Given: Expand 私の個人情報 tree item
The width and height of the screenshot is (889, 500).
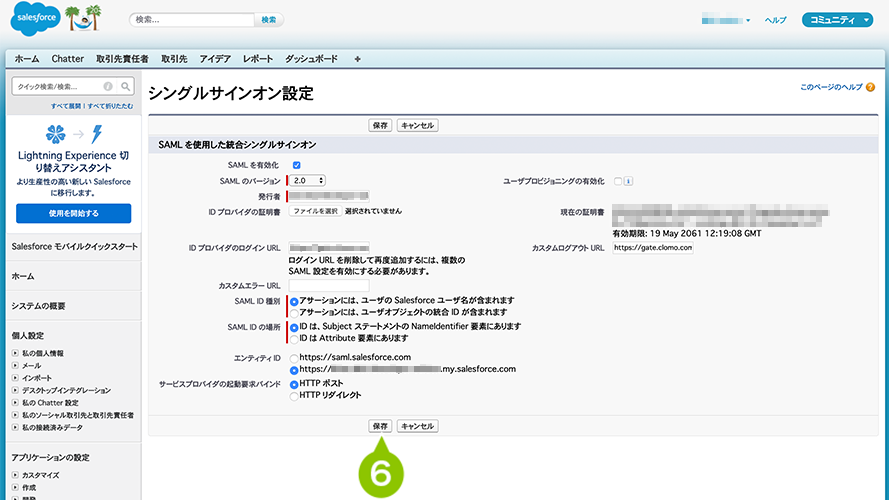Looking at the screenshot, I should pos(15,353).
